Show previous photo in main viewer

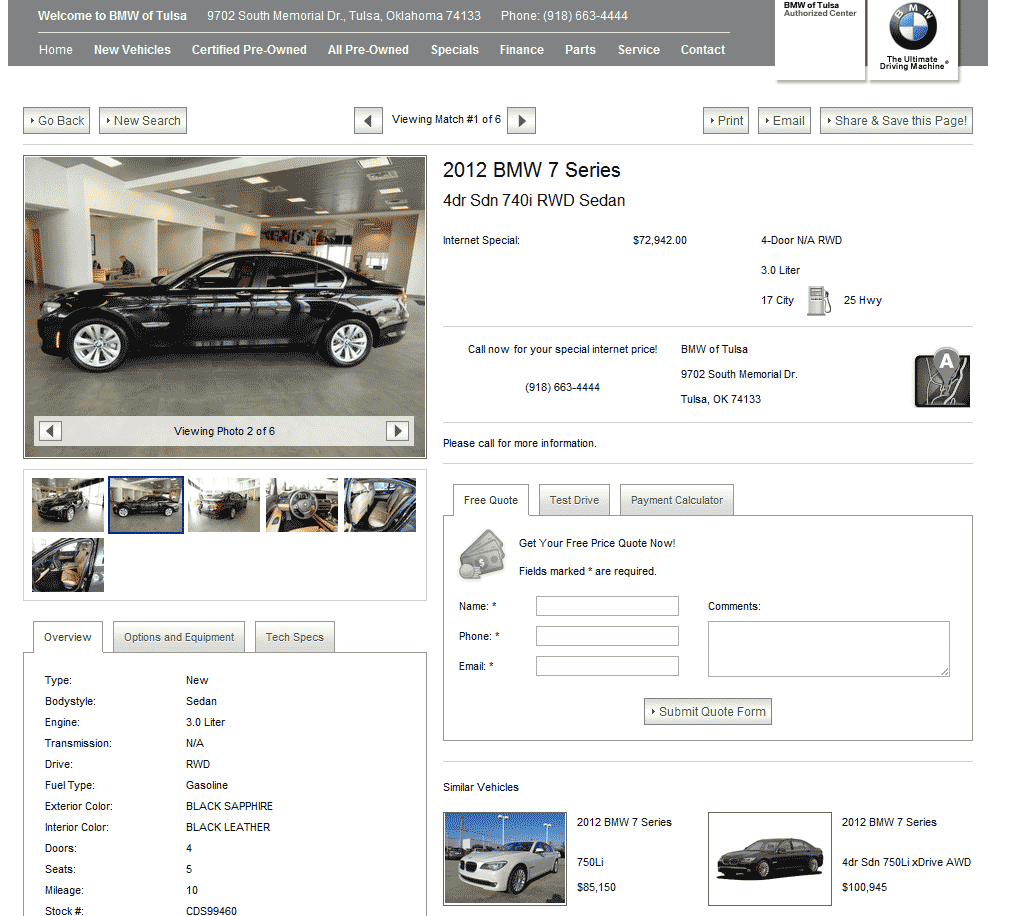(50, 431)
